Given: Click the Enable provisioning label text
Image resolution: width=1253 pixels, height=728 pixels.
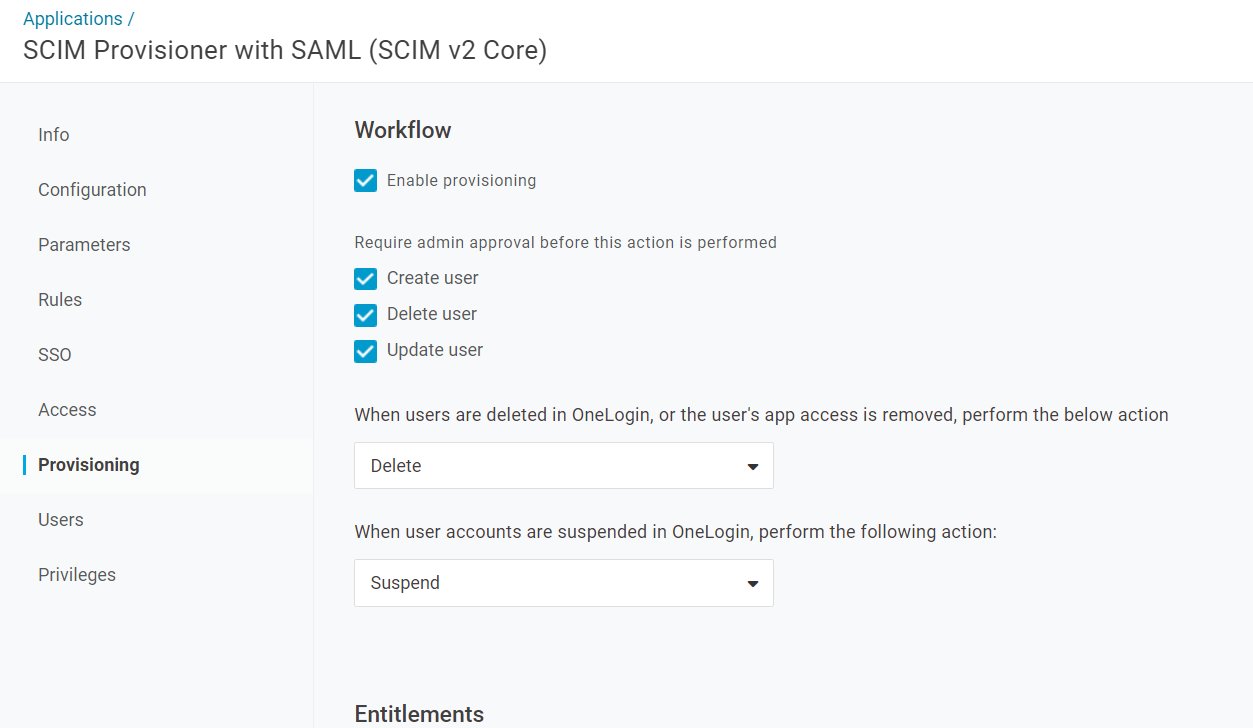Looking at the screenshot, I should (461, 181).
